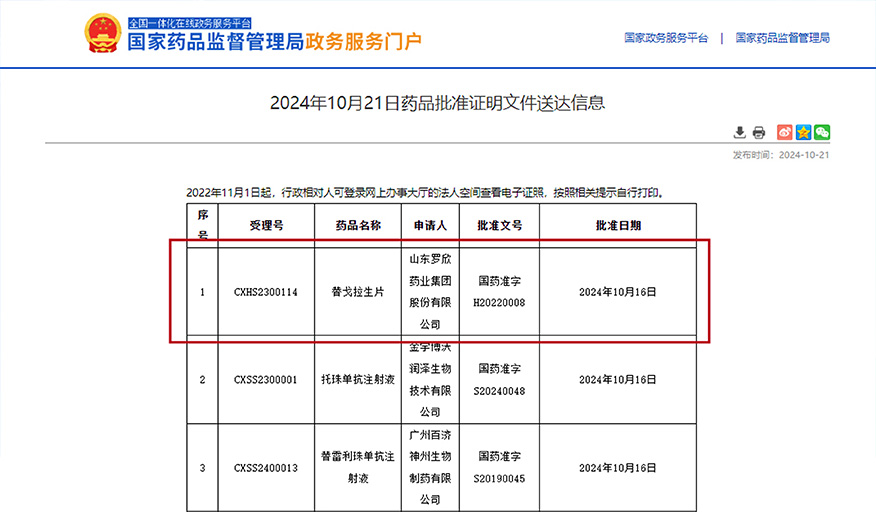Share the page via Weibo icon
The width and height of the screenshot is (876, 512).
(785, 132)
